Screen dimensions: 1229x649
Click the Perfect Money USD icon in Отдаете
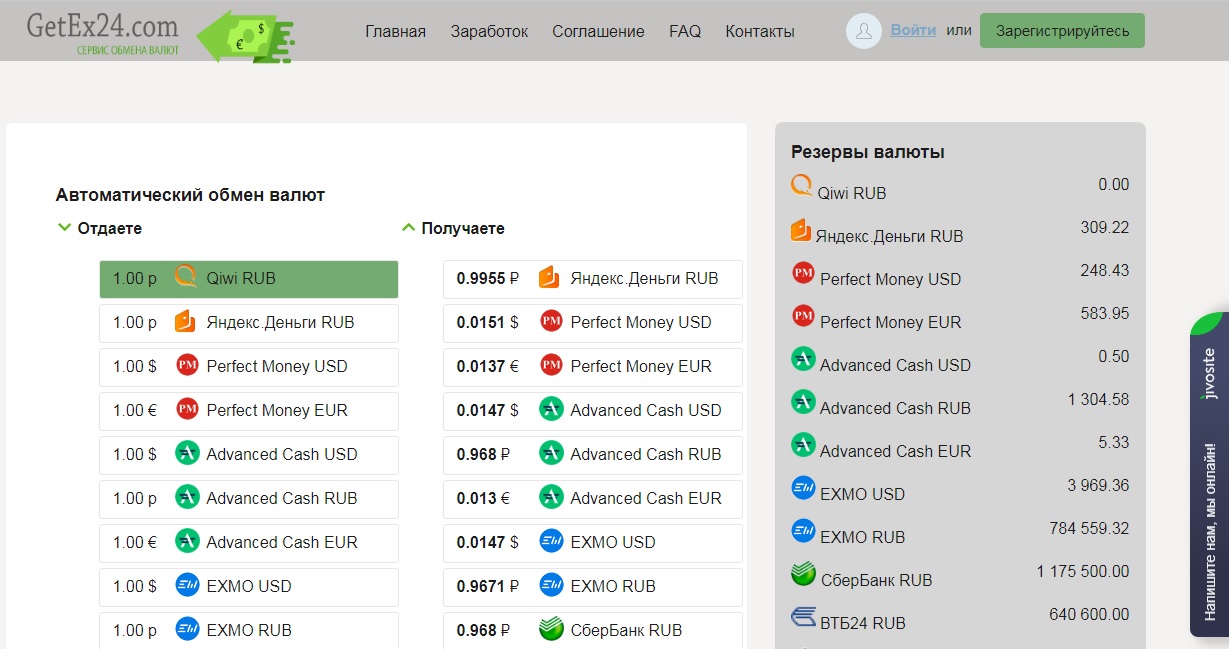187,366
